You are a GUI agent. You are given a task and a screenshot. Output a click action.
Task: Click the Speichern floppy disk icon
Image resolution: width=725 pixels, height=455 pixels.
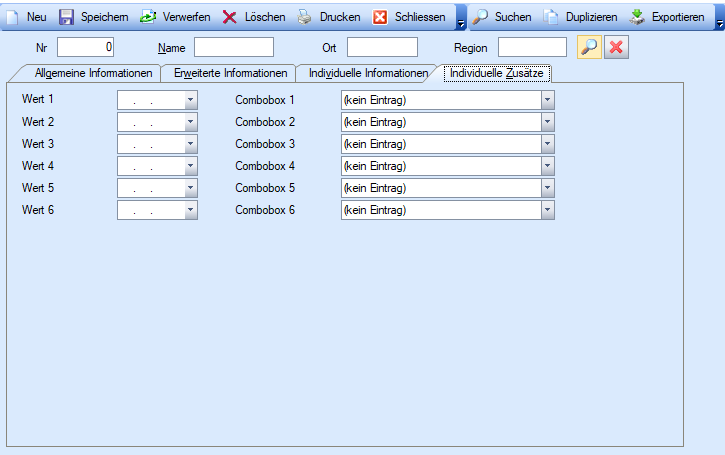[67, 17]
